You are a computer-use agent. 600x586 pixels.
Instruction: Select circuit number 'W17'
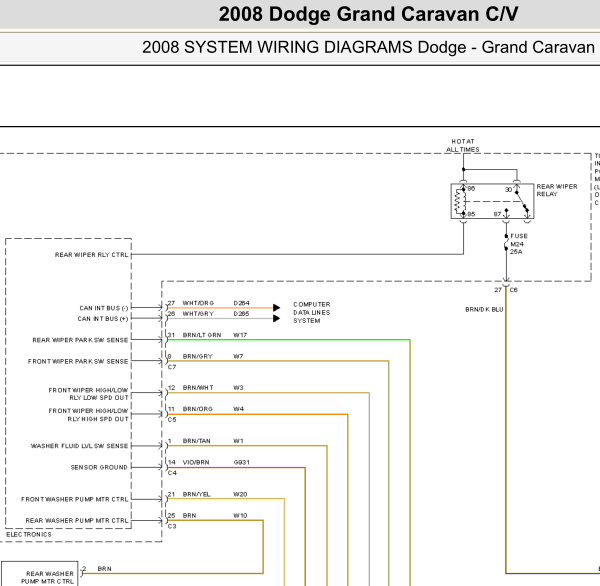(240, 335)
